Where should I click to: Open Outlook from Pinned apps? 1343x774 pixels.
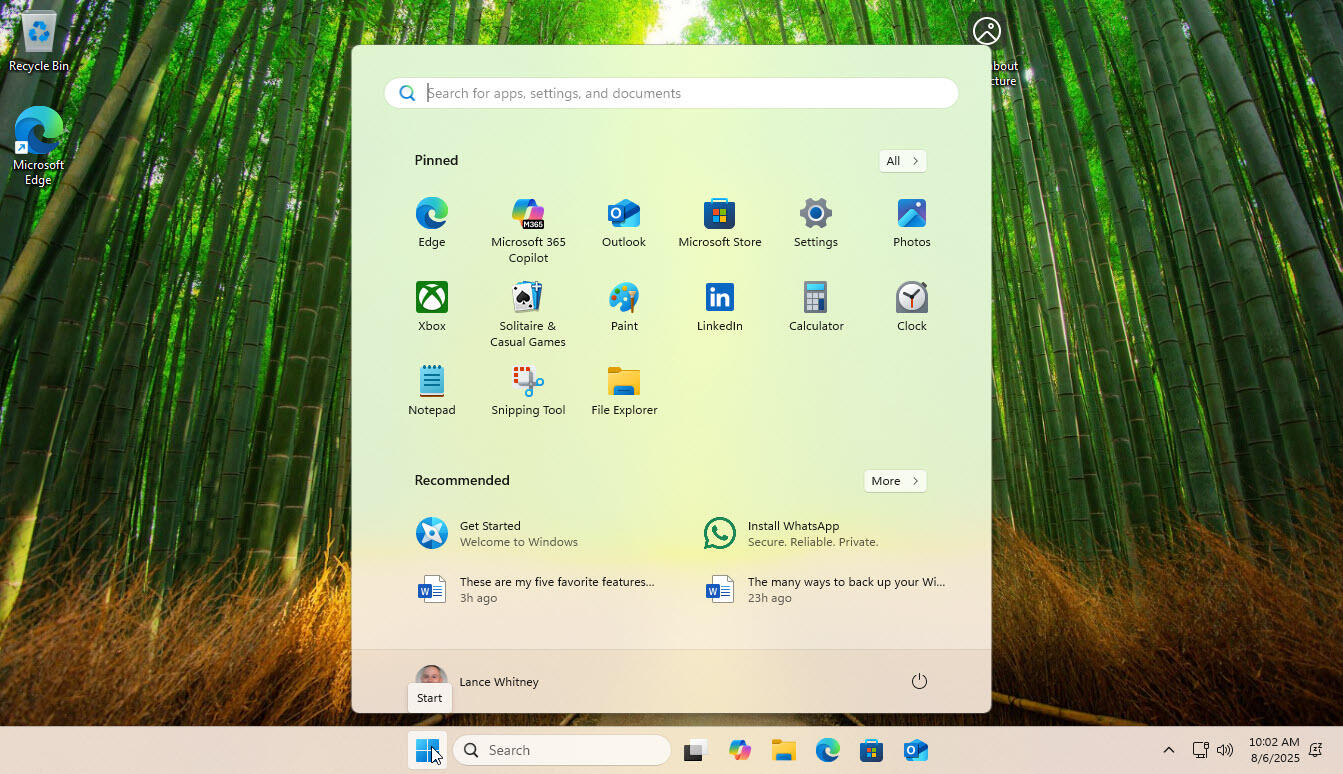click(x=623, y=221)
